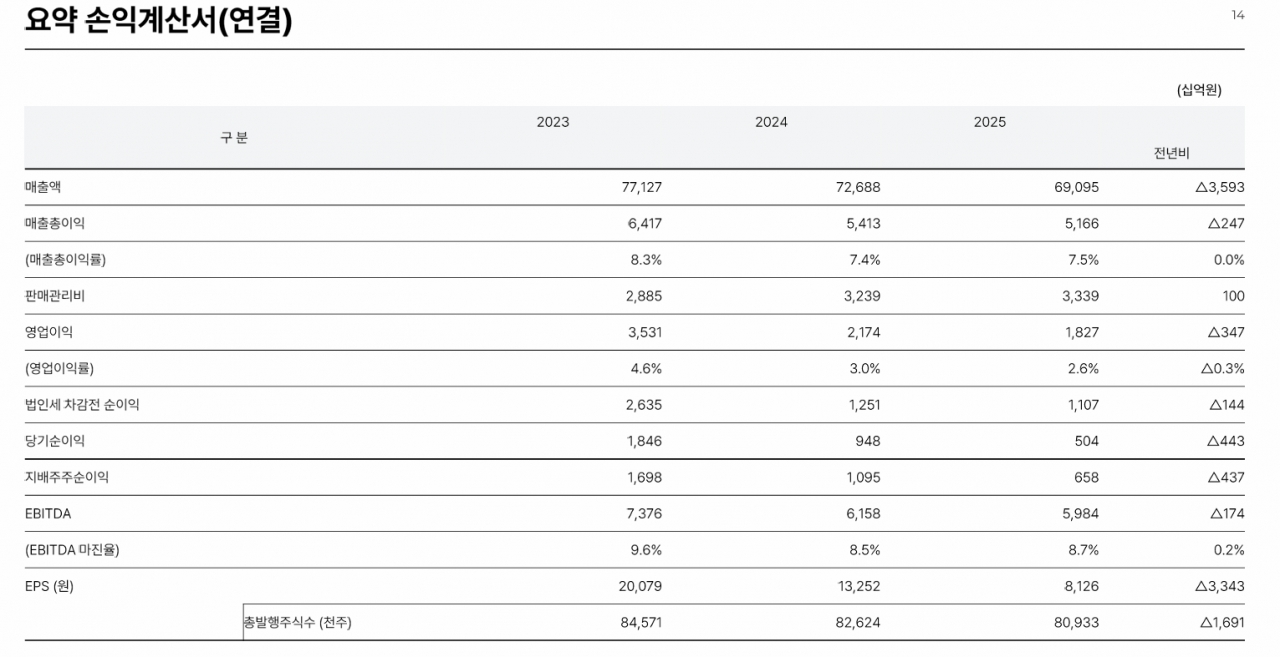Select the 법인세 차감전 순이익 row label
Screen dimensions: 1280x657
point(82,405)
